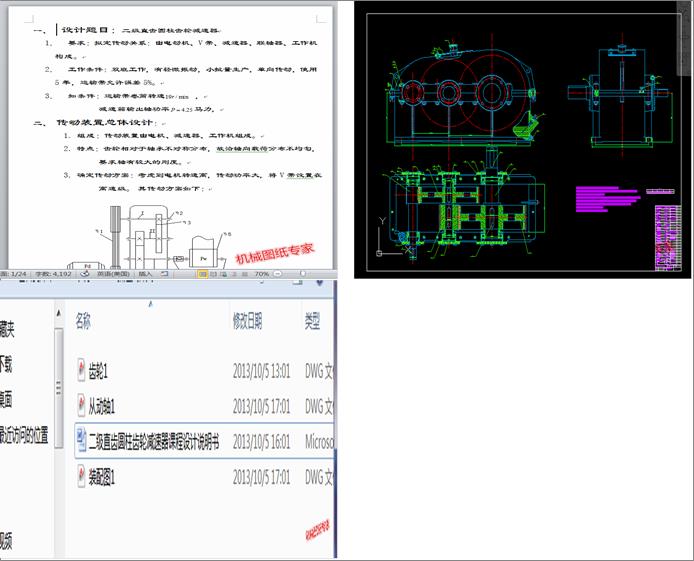The image size is (694, 561).
Task: Click the language indicator 英语(美国)
Action: (x=113, y=274)
